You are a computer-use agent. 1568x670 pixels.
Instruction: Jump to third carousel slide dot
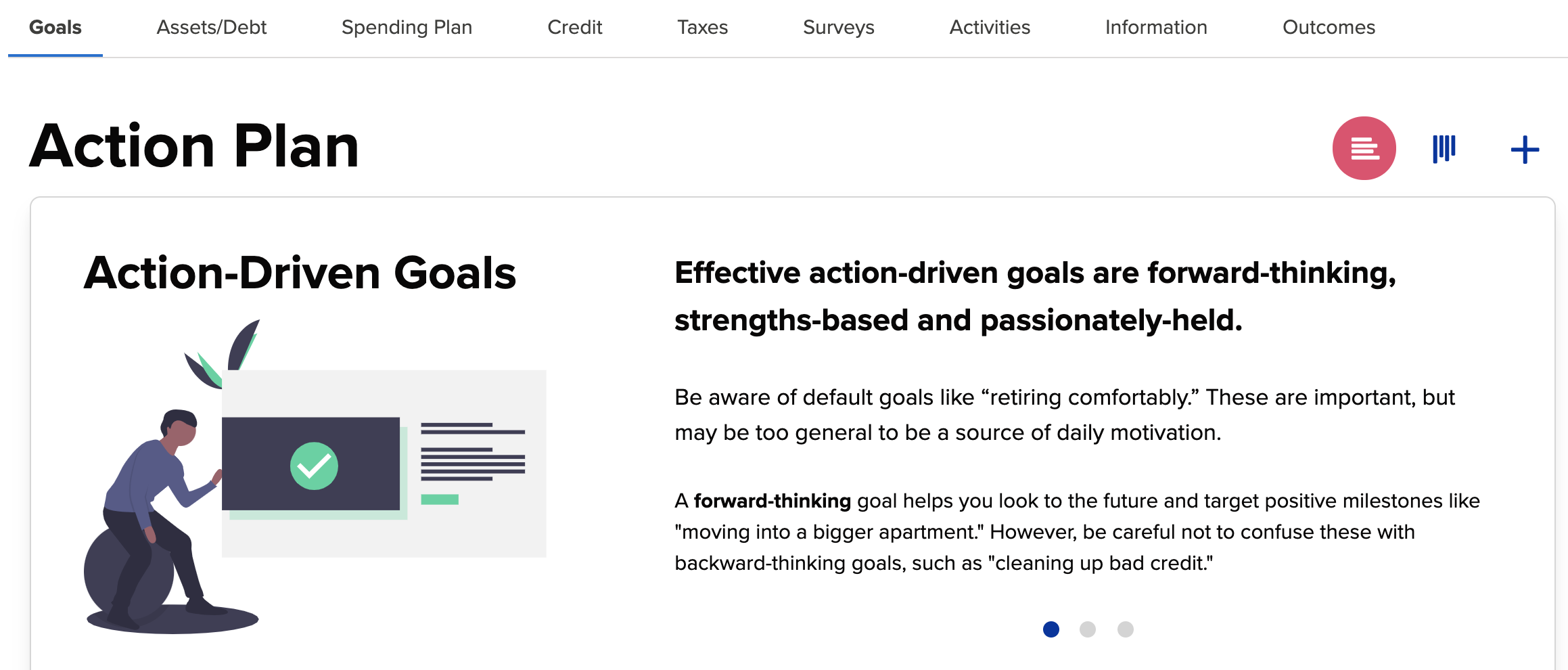pyautogui.click(x=1126, y=629)
